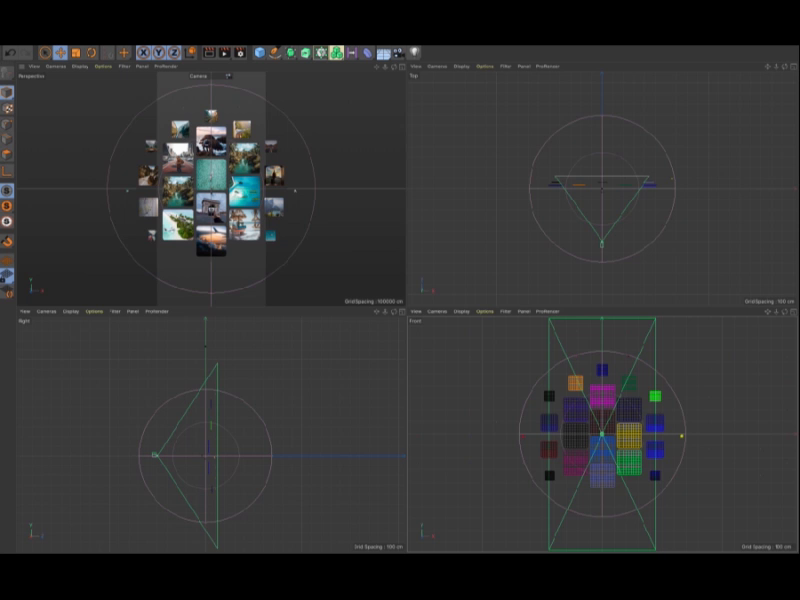
Task: Click the Camera label in Perspective viewport
Action: click(199, 76)
